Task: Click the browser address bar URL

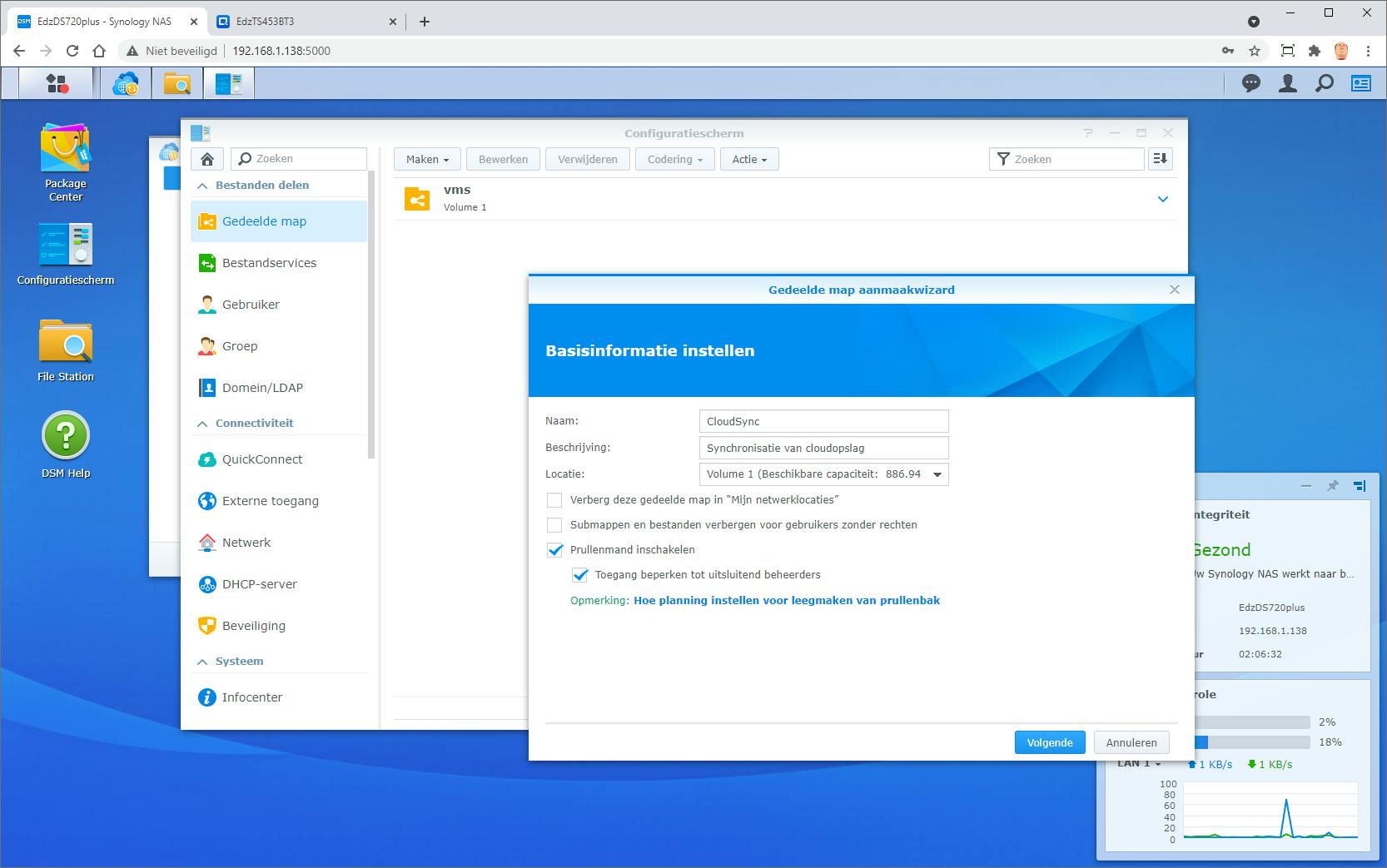Action: click(x=281, y=51)
